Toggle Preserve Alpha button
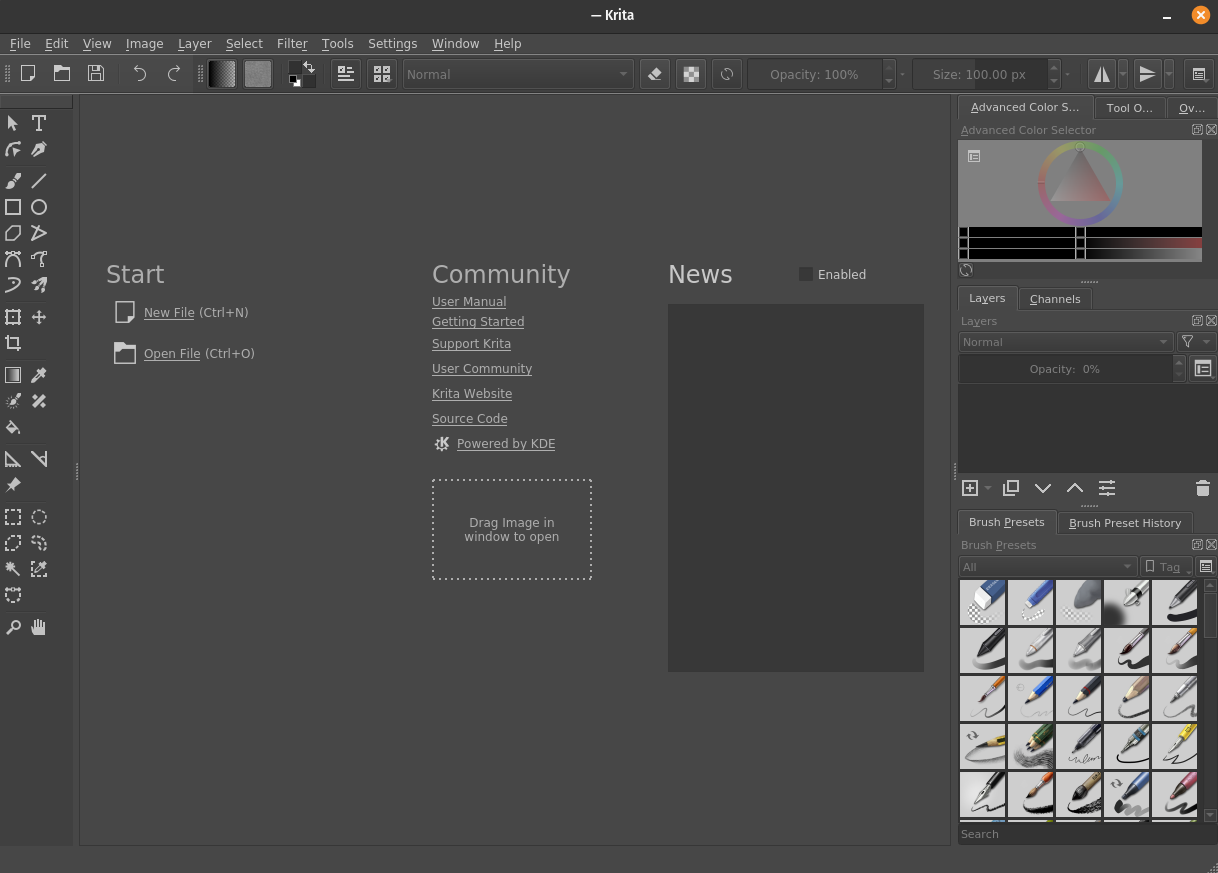 point(691,74)
